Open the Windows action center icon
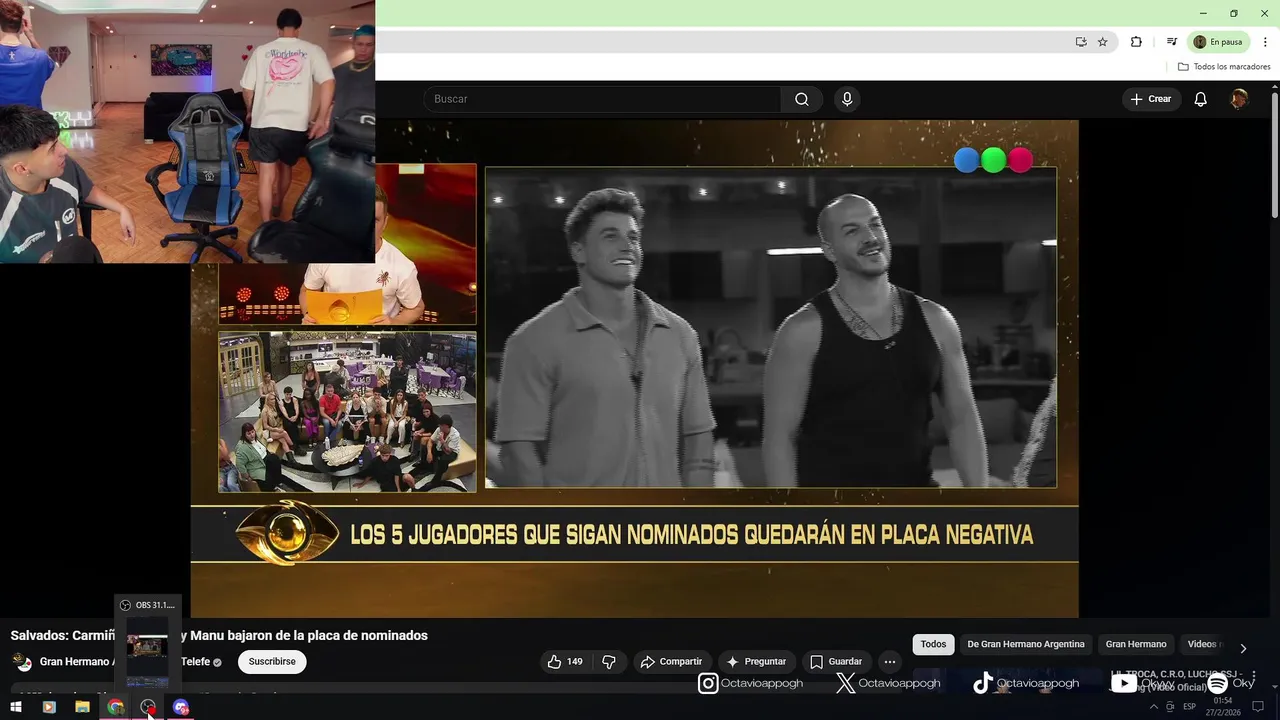This screenshot has width=1280, height=720. click(x=1258, y=707)
